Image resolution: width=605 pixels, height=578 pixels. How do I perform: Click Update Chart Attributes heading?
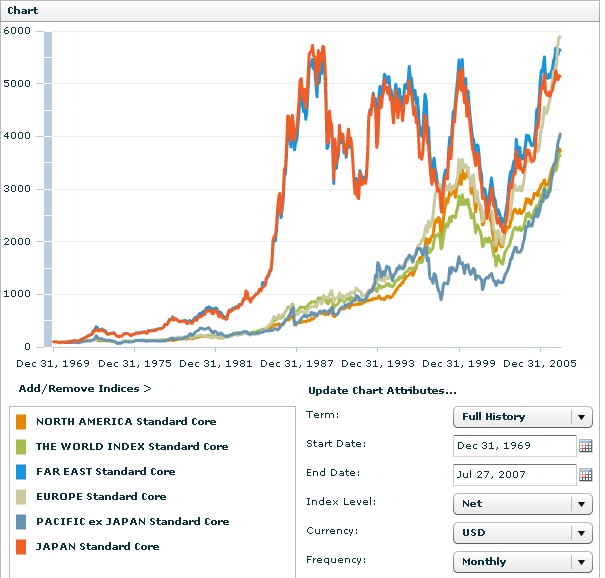(x=382, y=390)
